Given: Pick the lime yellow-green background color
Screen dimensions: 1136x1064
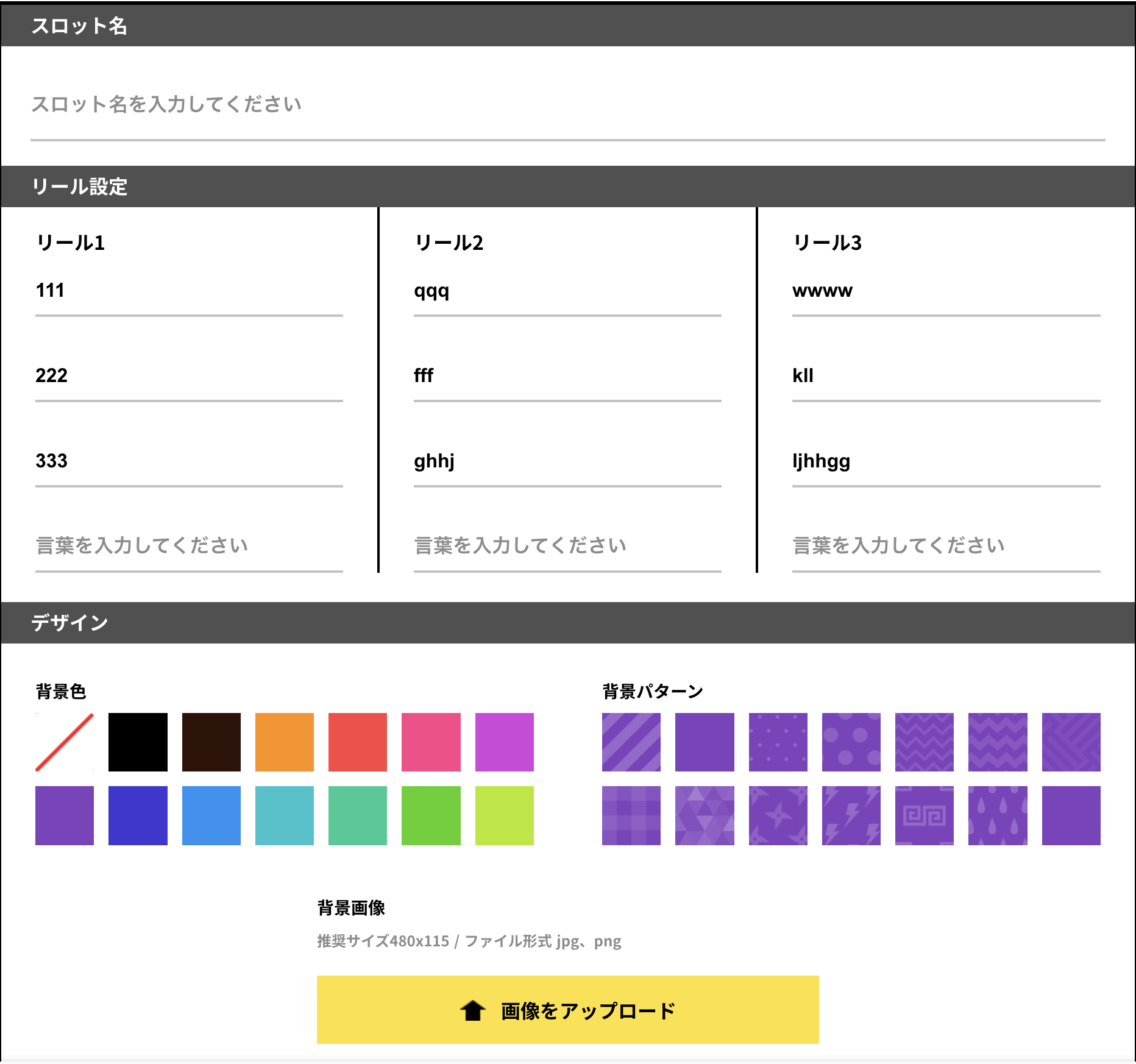Looking at the screenshot, I should coord(505,815).
